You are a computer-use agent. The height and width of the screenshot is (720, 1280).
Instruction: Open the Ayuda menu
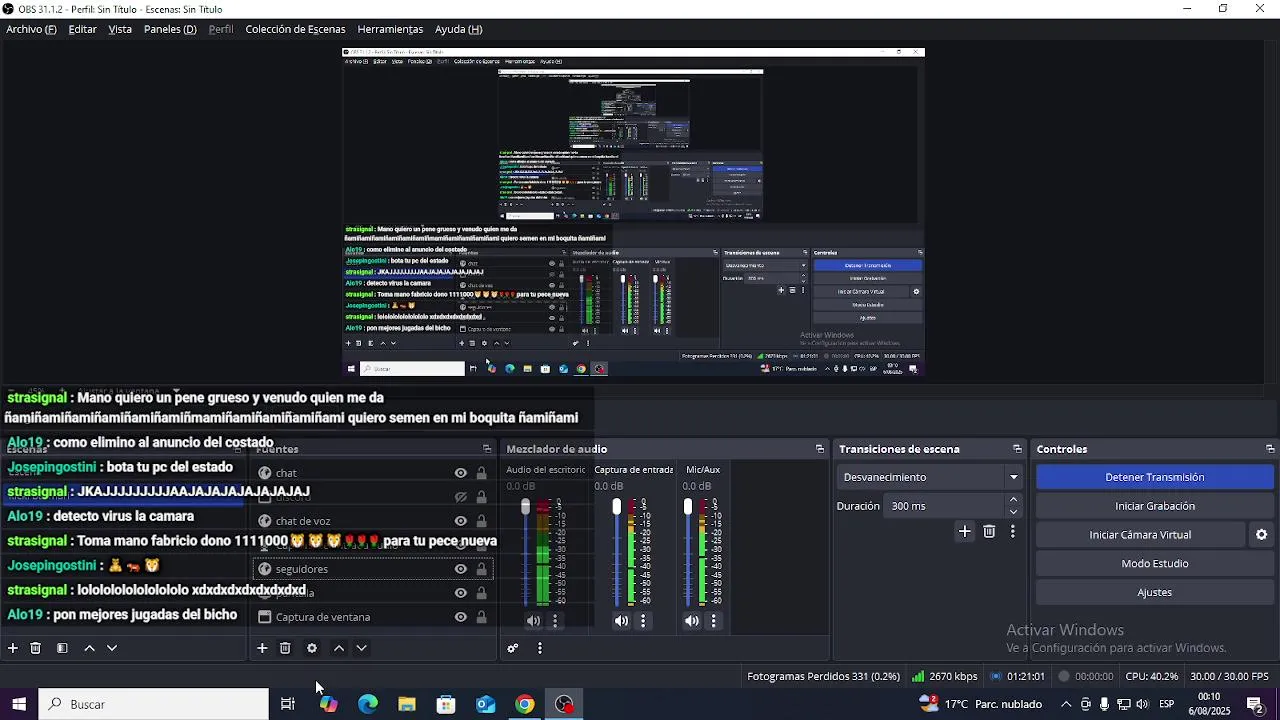click(x=459, y=29)
